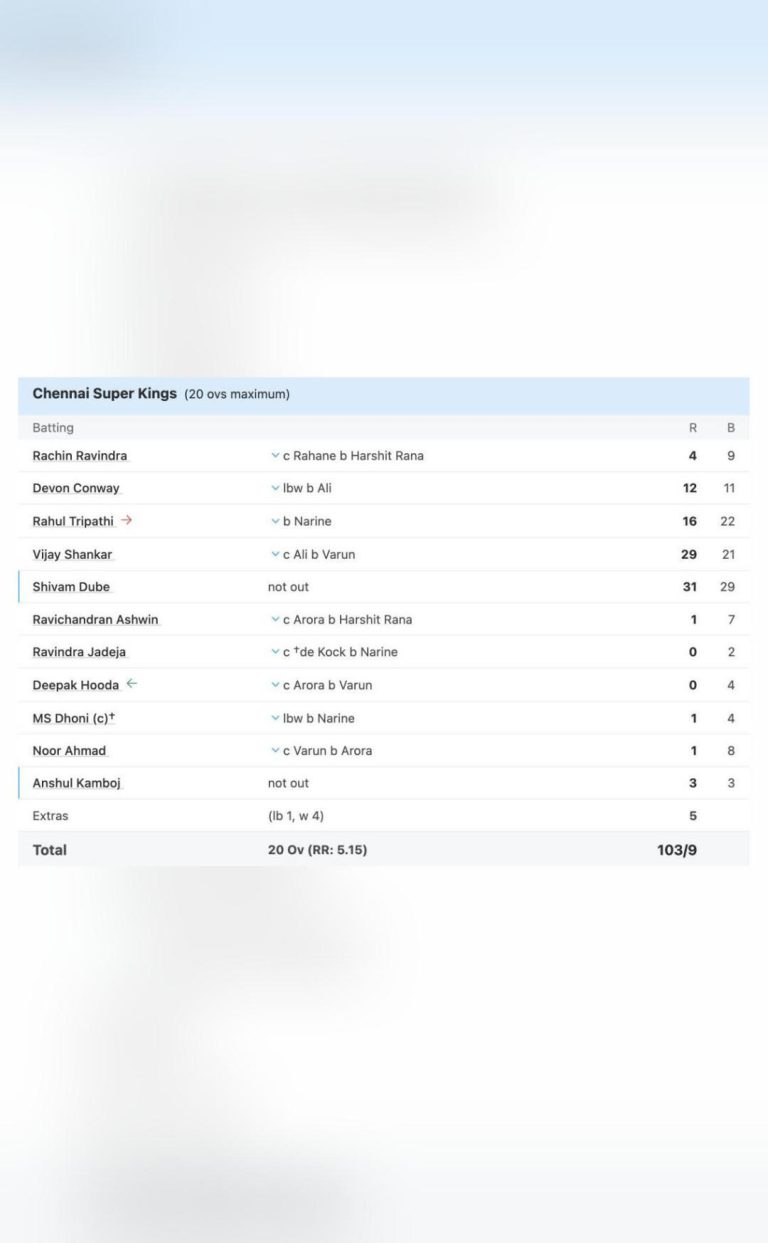768x1243 pixels.
Task: Expand Ravindra Jadeja's c de Kock chevron
Action: (275, 652)
